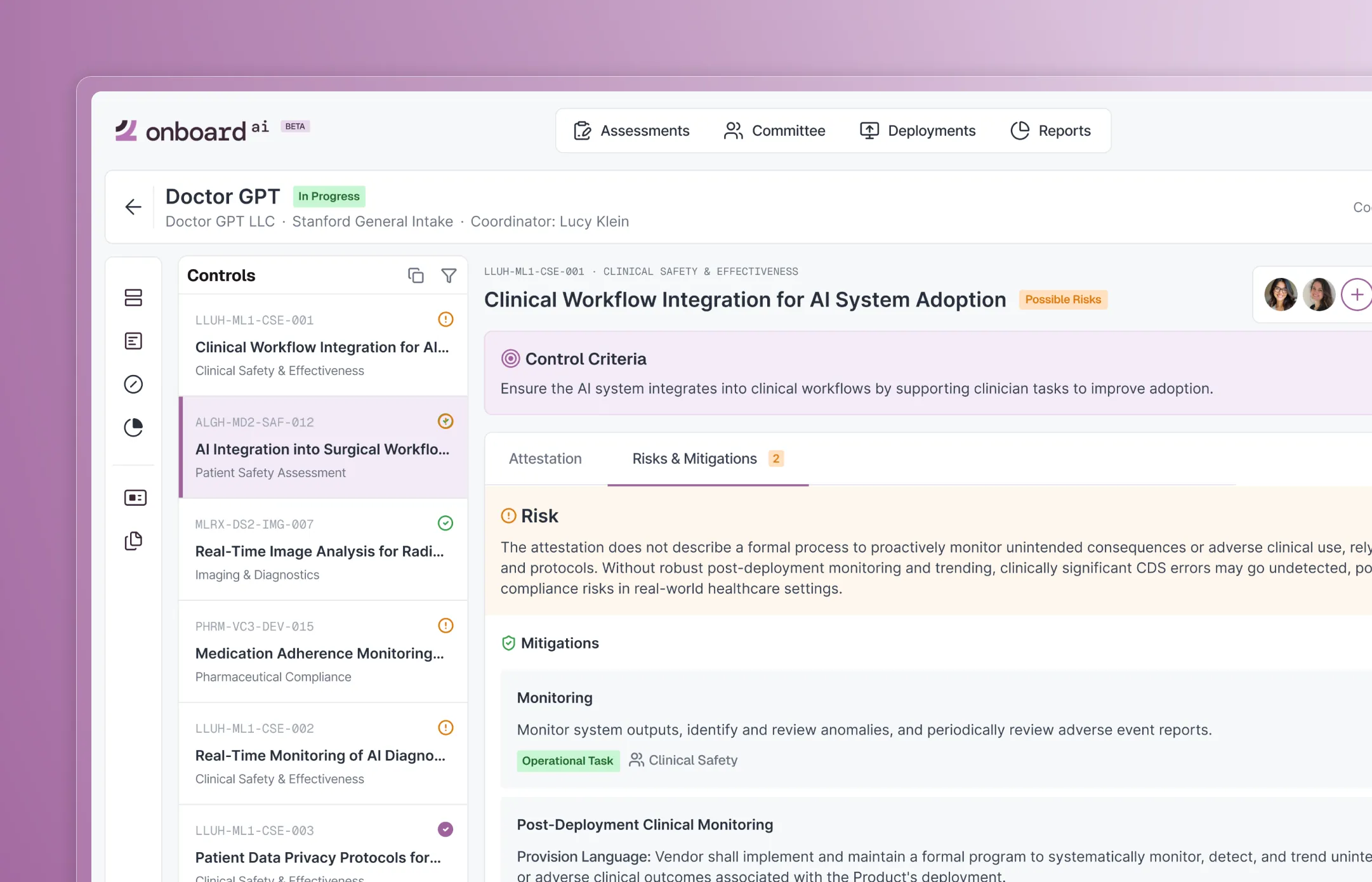This screenshot has width=1372, height=882.
Task: Open the copy documents sidebar icon
Action: click(133, 541)
